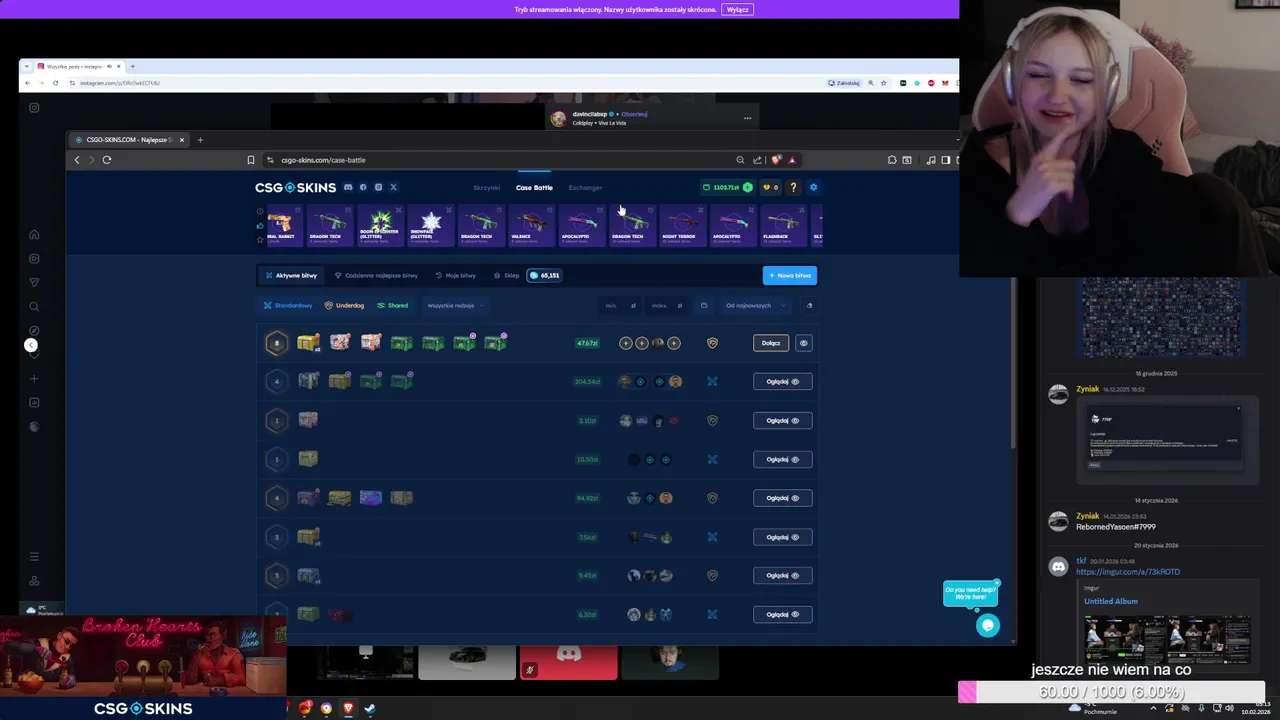Go back in the csgo-skins browser window
Viewport: 1280px width, 720px height.
pos(77,160)
